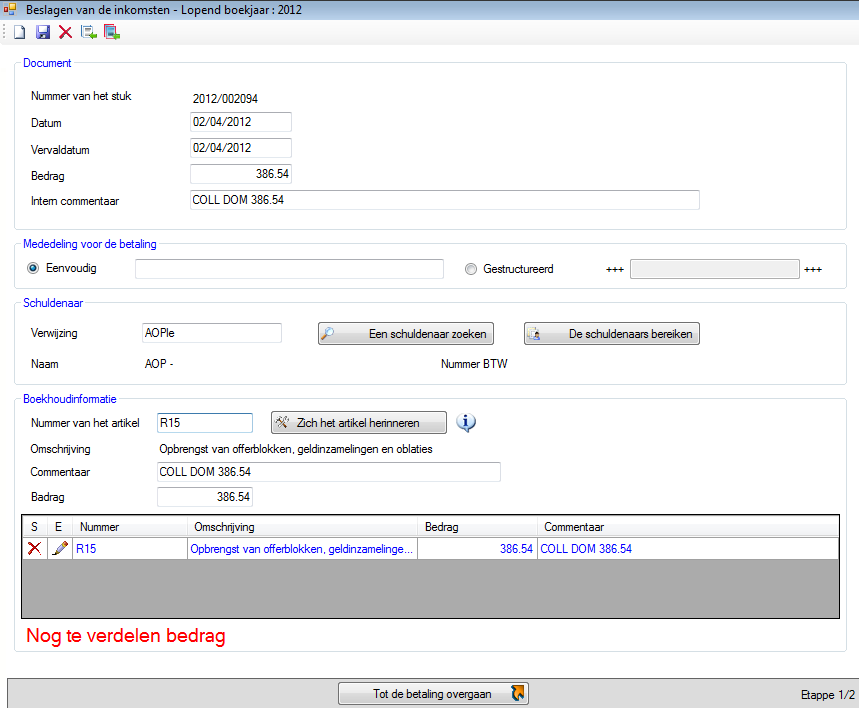
Task: Click Een schuldenaar zoeken button
Action: coord(406,334)
